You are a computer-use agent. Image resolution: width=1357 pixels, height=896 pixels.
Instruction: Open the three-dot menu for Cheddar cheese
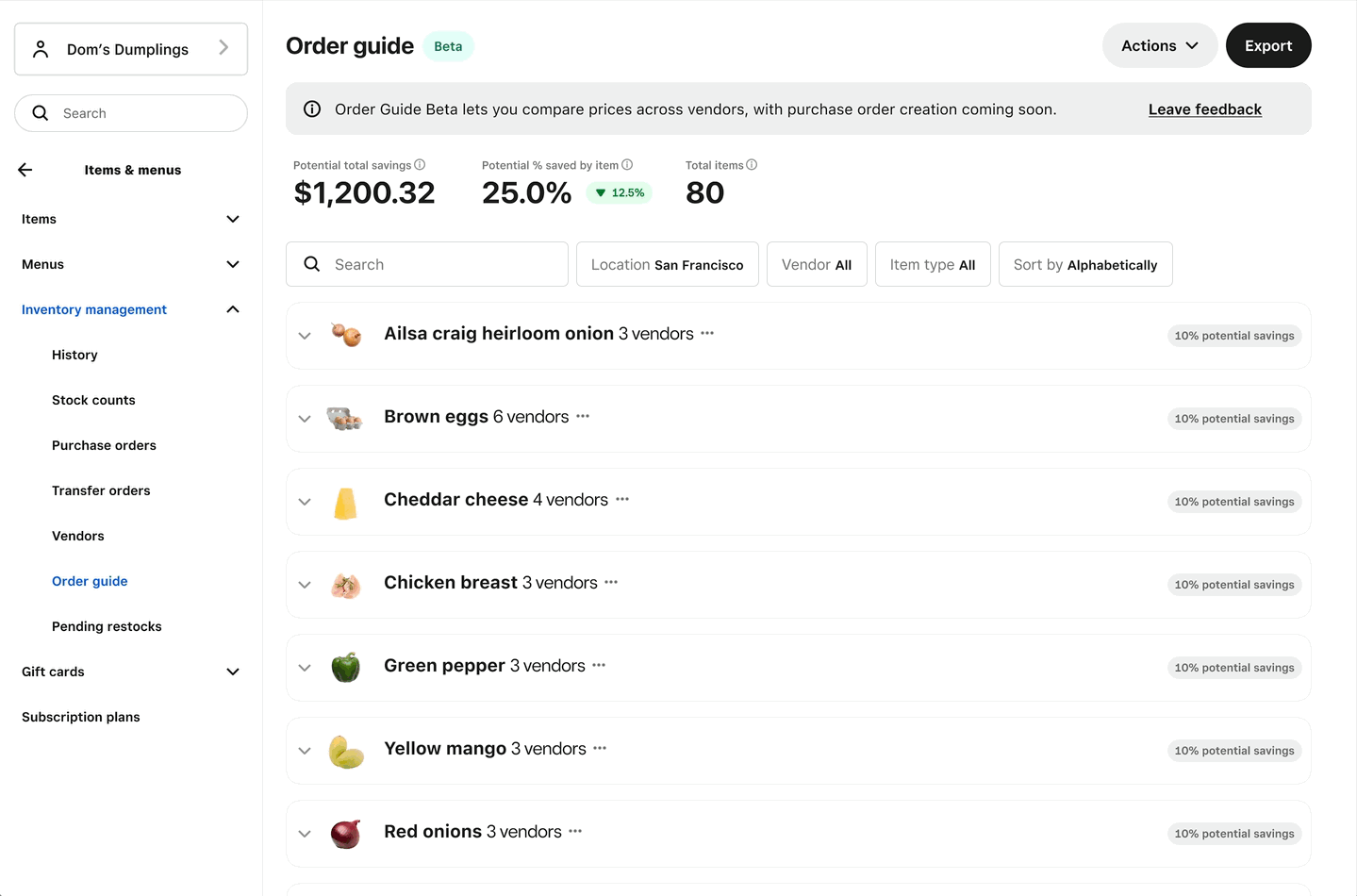(622, 499)
